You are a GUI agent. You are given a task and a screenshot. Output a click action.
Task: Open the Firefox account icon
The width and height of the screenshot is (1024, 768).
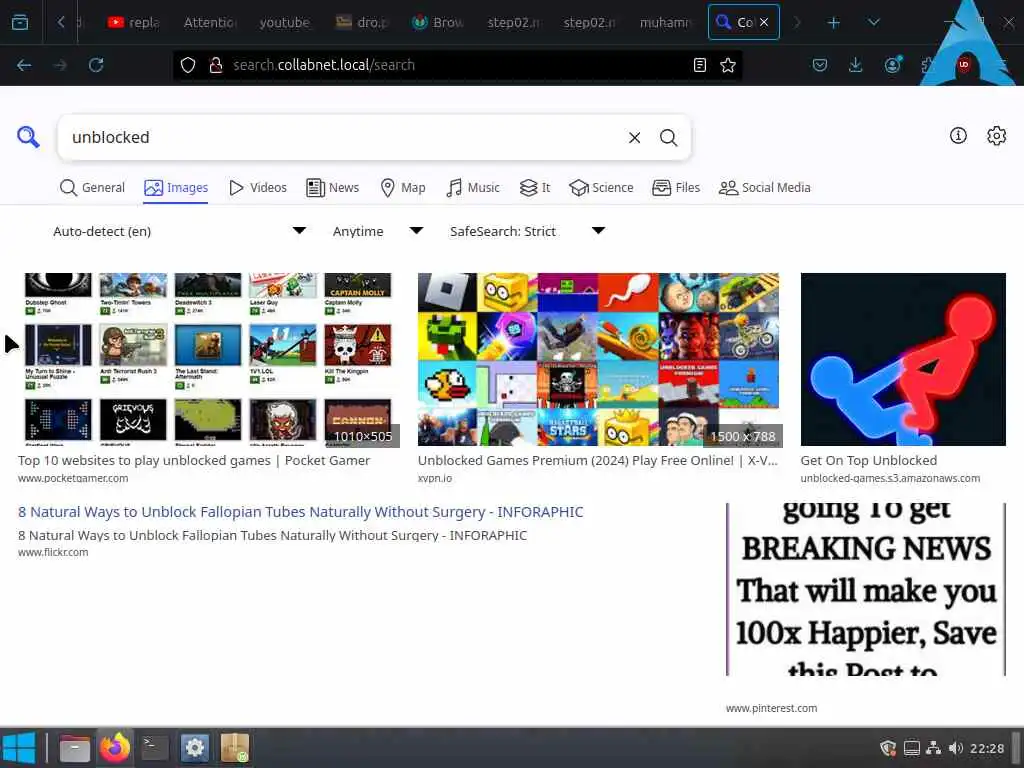[x=892, y=65]
